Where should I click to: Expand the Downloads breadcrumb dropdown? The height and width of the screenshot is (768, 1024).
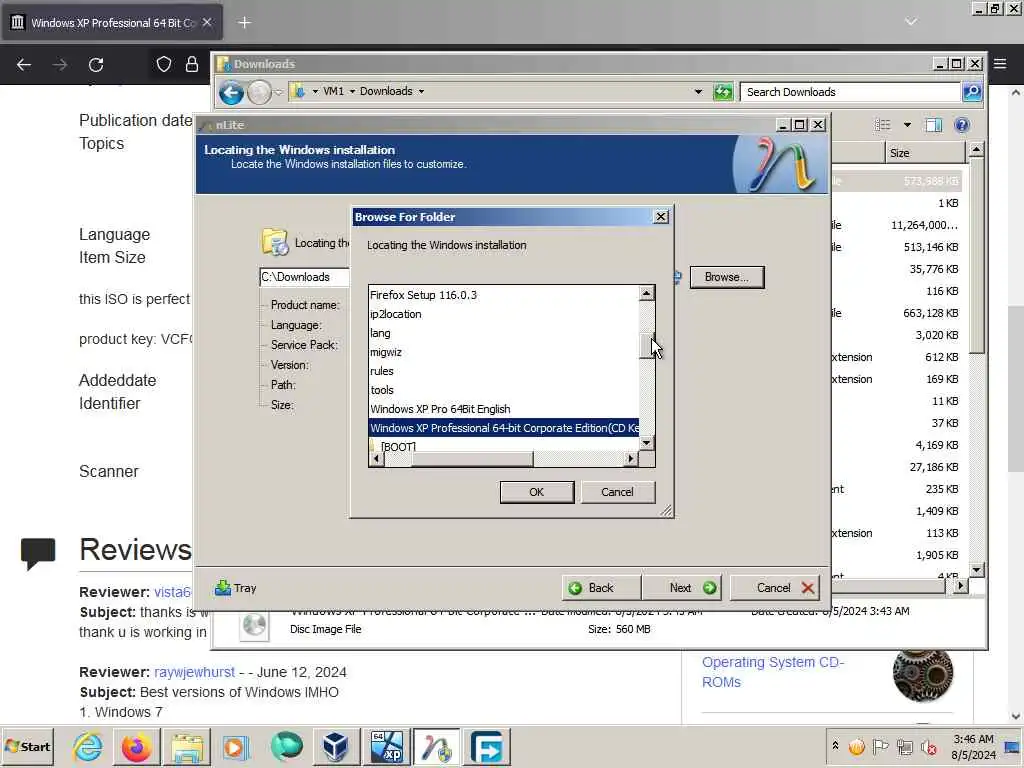click(x=421, y=91)
